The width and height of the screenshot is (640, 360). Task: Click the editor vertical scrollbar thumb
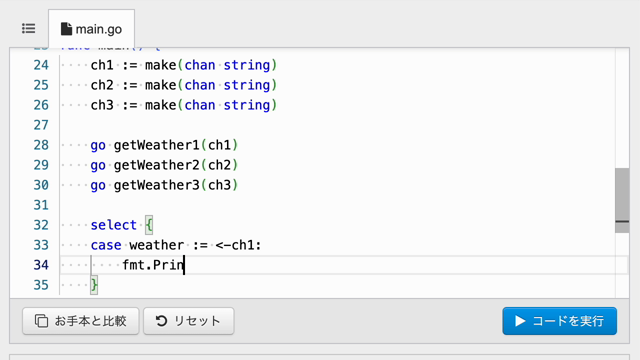(622, 200)
